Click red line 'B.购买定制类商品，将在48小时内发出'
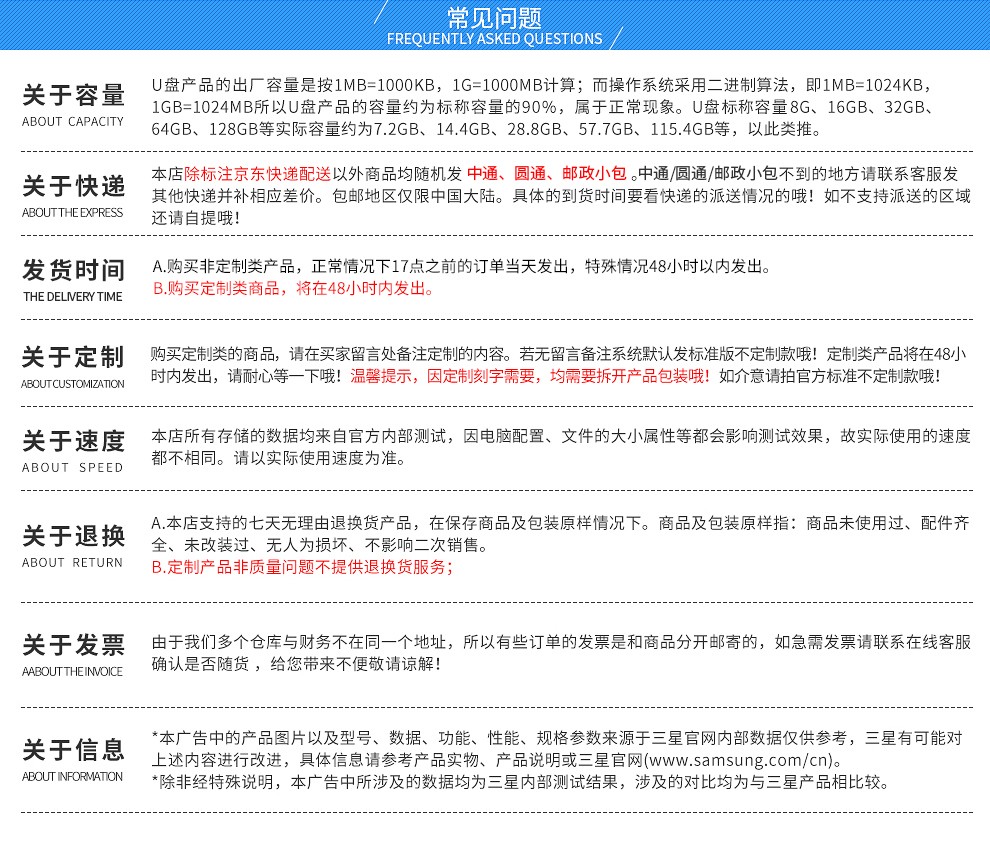 click(293, 289)
